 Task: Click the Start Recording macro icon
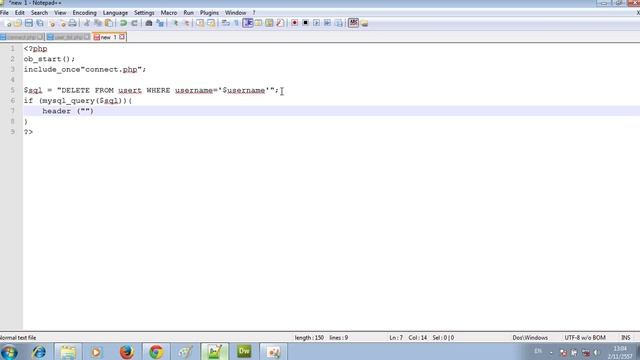tap(294, 23)
